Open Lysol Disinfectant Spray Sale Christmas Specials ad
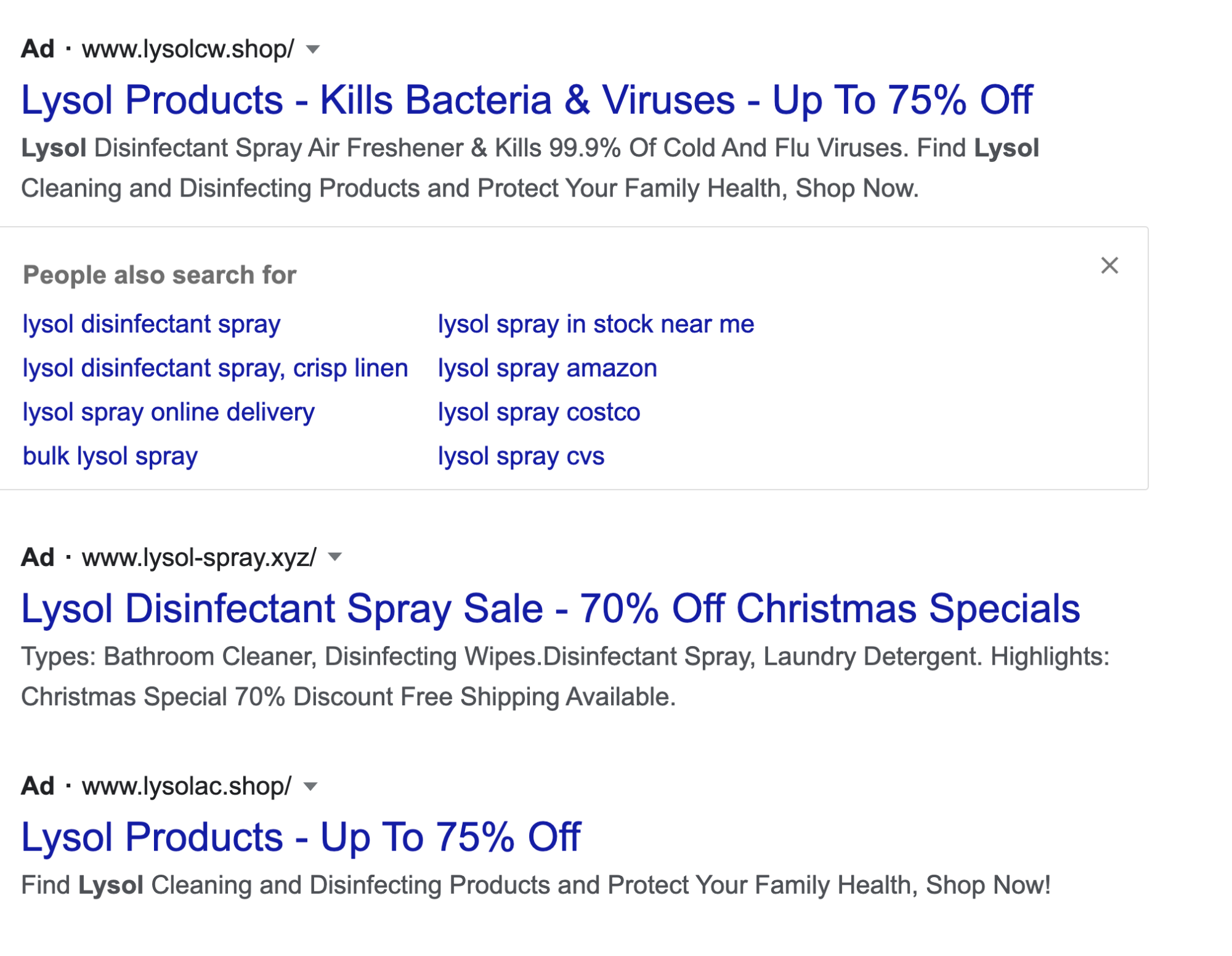 pos(551,609)
